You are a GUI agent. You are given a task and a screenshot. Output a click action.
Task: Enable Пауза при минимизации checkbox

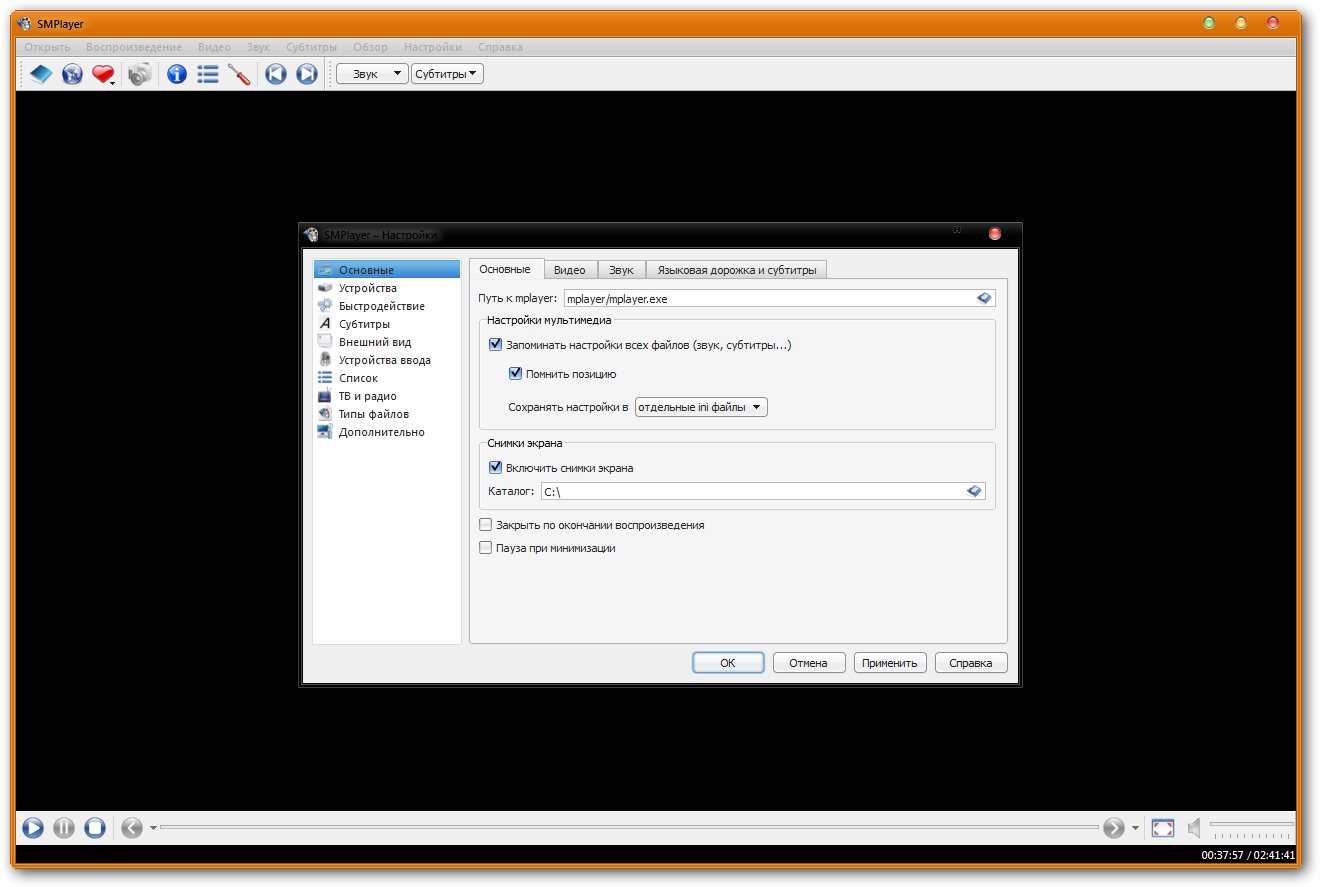pos(486,548)
